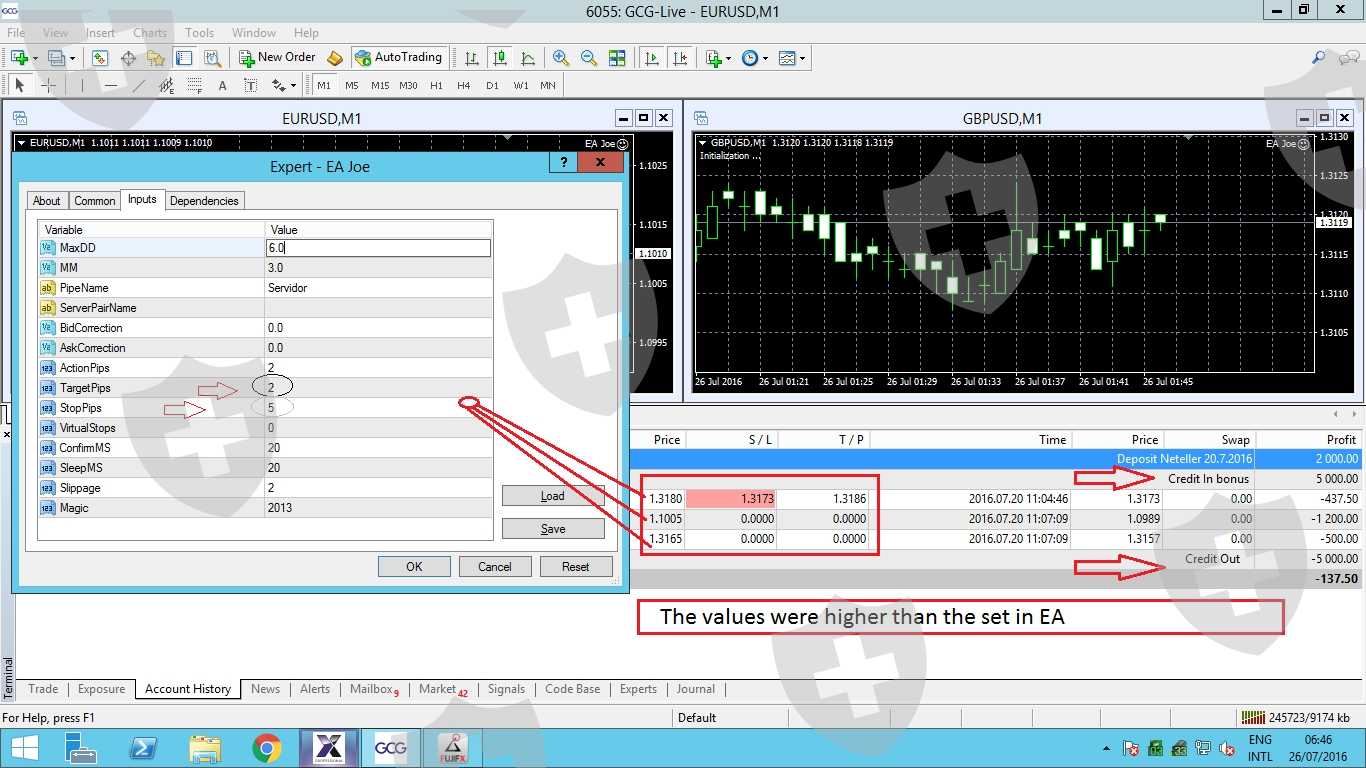Open the Charts menu
This screenshot has width=1366, height=768.
point(150,33)
